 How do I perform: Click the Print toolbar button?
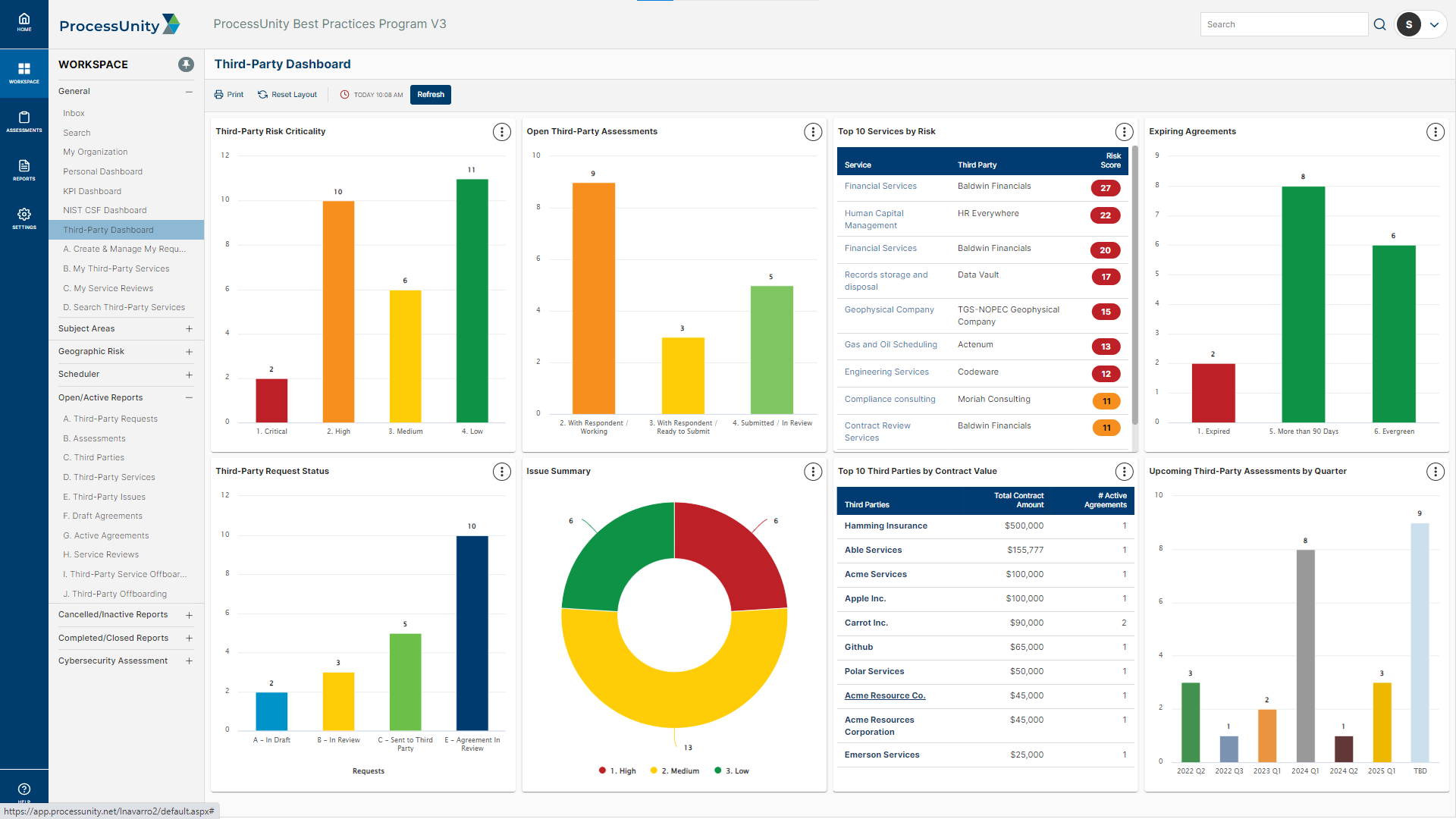[229, 95]
